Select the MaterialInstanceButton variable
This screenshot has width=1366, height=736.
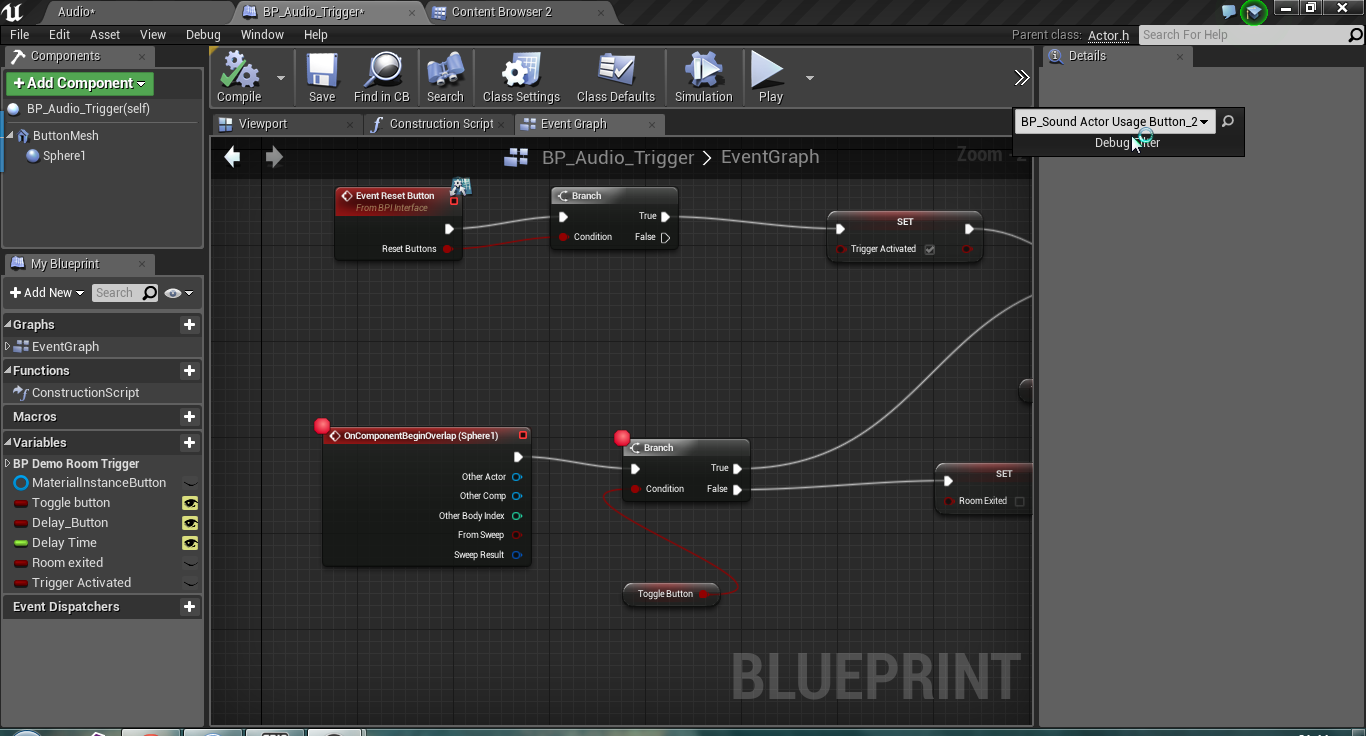point(99,483)
